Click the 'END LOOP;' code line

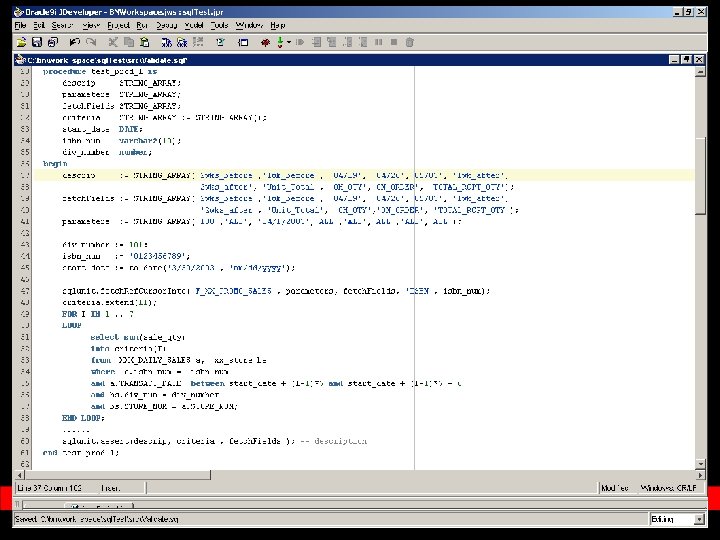(x=83, y=418)
